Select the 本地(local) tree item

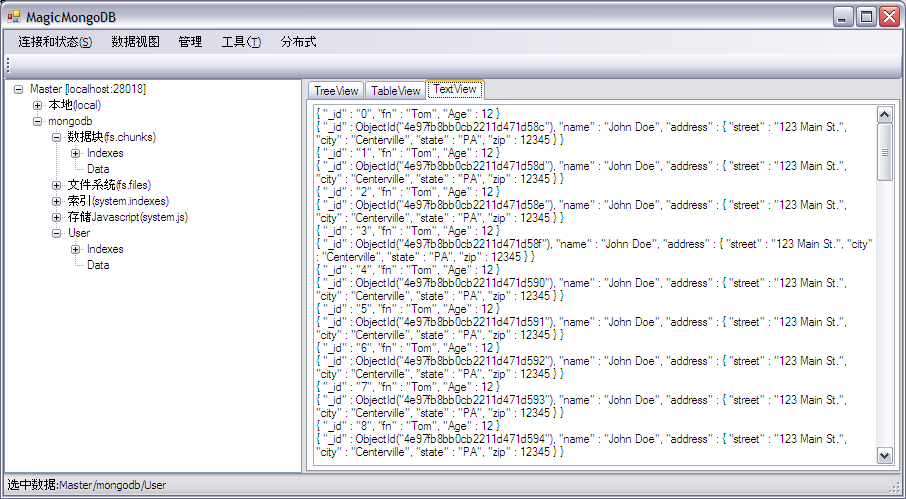click(75, 105)
